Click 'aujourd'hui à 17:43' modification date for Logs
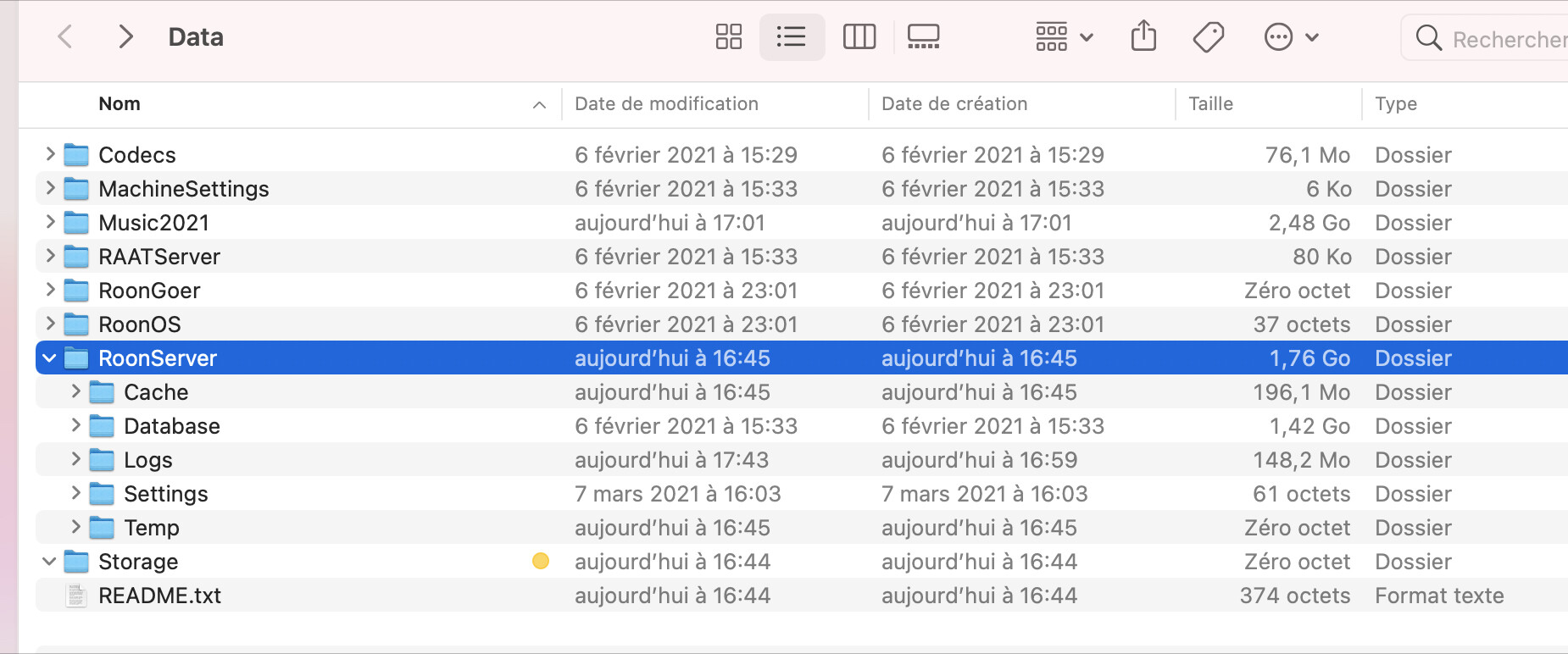 671,460
